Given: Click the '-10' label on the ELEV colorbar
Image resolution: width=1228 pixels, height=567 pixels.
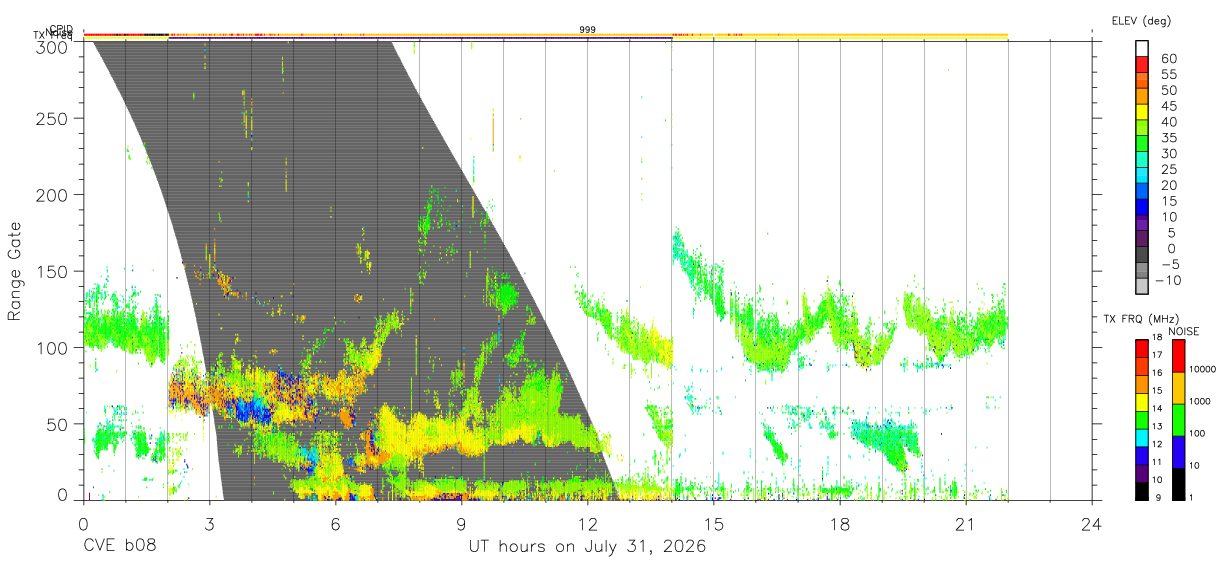Looking at the screenshot, I should click(x=1169, y=280).
